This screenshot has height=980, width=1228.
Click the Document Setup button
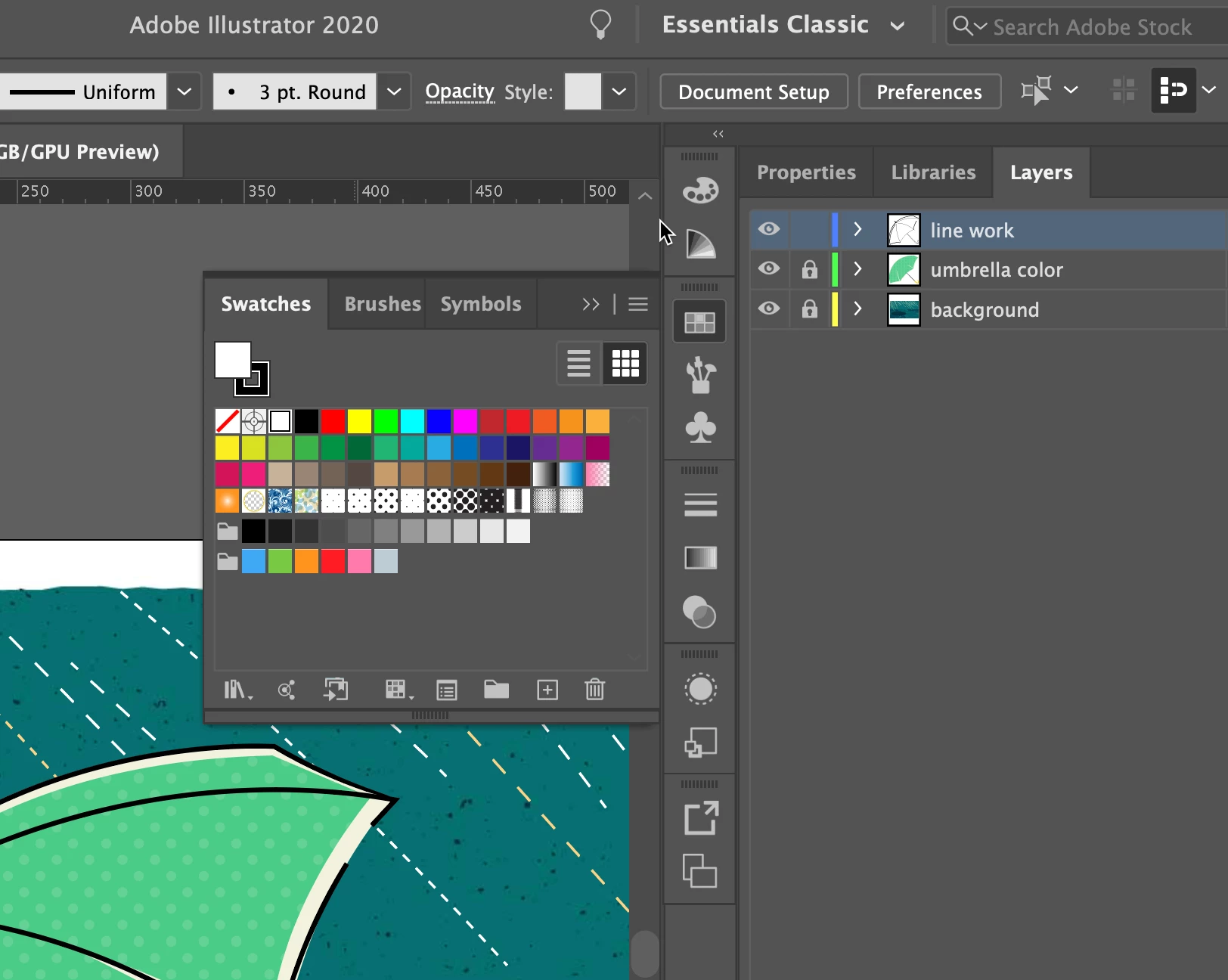(x=754, y=91)
